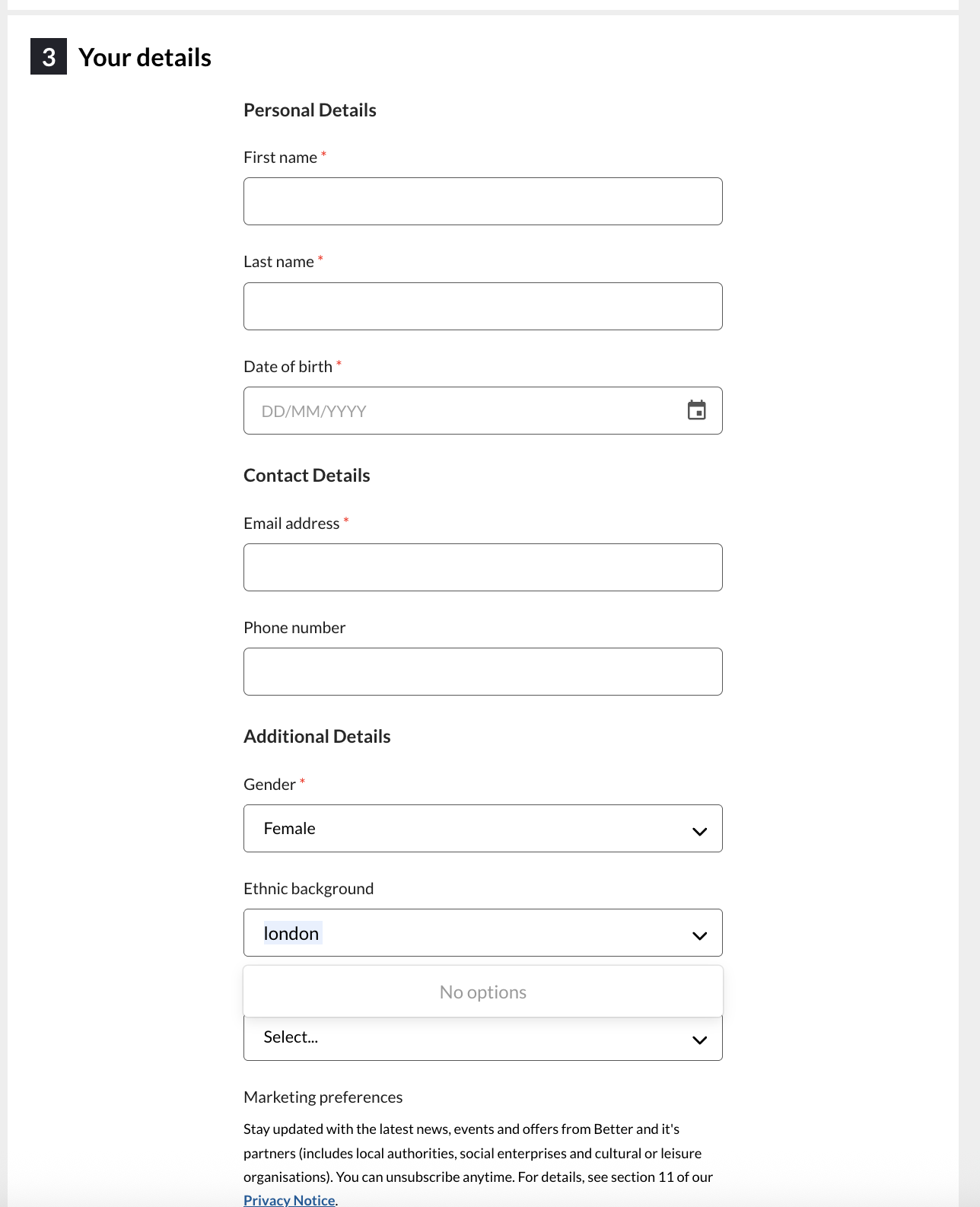This screenshot has width=980, height=1207.
Task: Click the highlighted london search text
Action: [292, 933]
